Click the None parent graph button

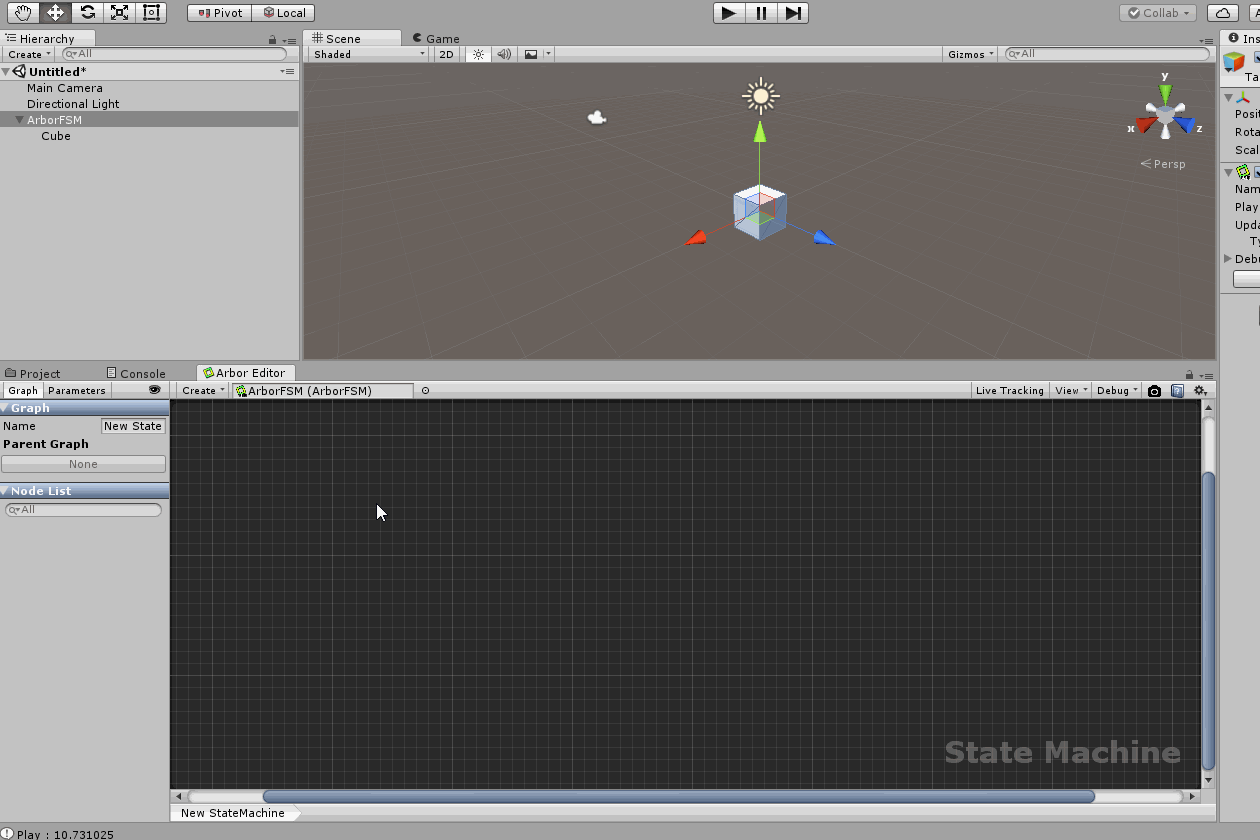(x=84, y=464)
